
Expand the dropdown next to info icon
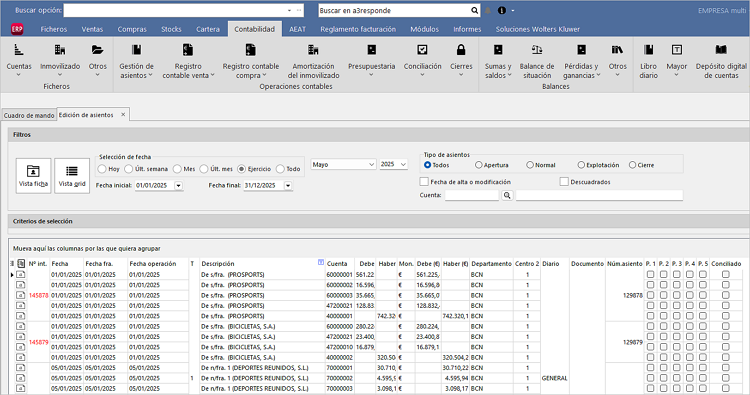513,11
